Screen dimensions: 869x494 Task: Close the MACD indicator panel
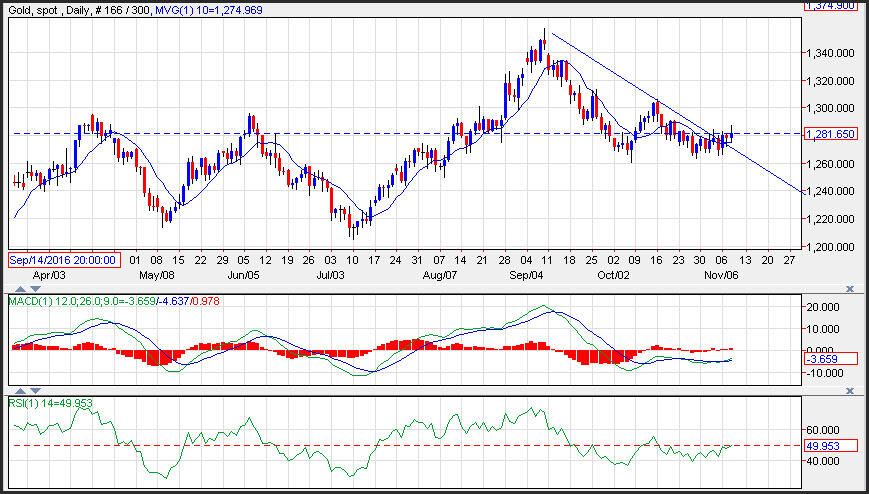pyautogui.click(x=849, y=288)
